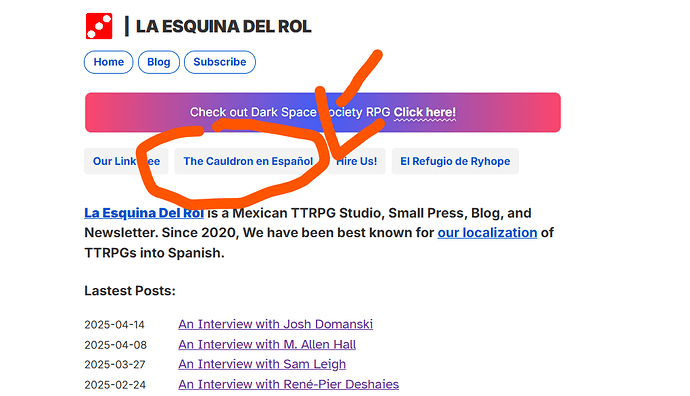Click the 2025-04-14 post date

tap(114, 325)
